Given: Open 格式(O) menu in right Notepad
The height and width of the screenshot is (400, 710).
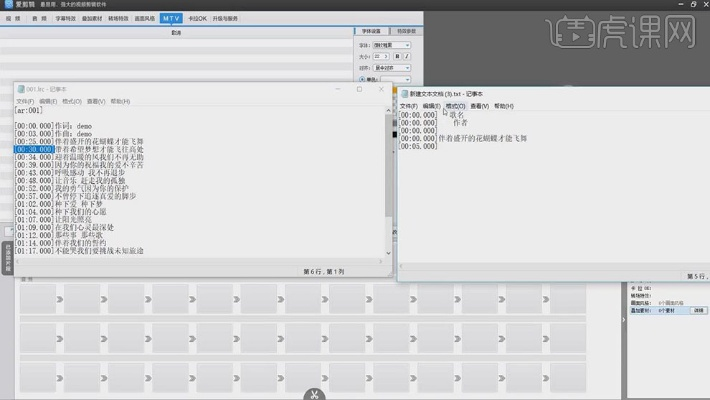Looking at the screenshot, I should point(454,105).
